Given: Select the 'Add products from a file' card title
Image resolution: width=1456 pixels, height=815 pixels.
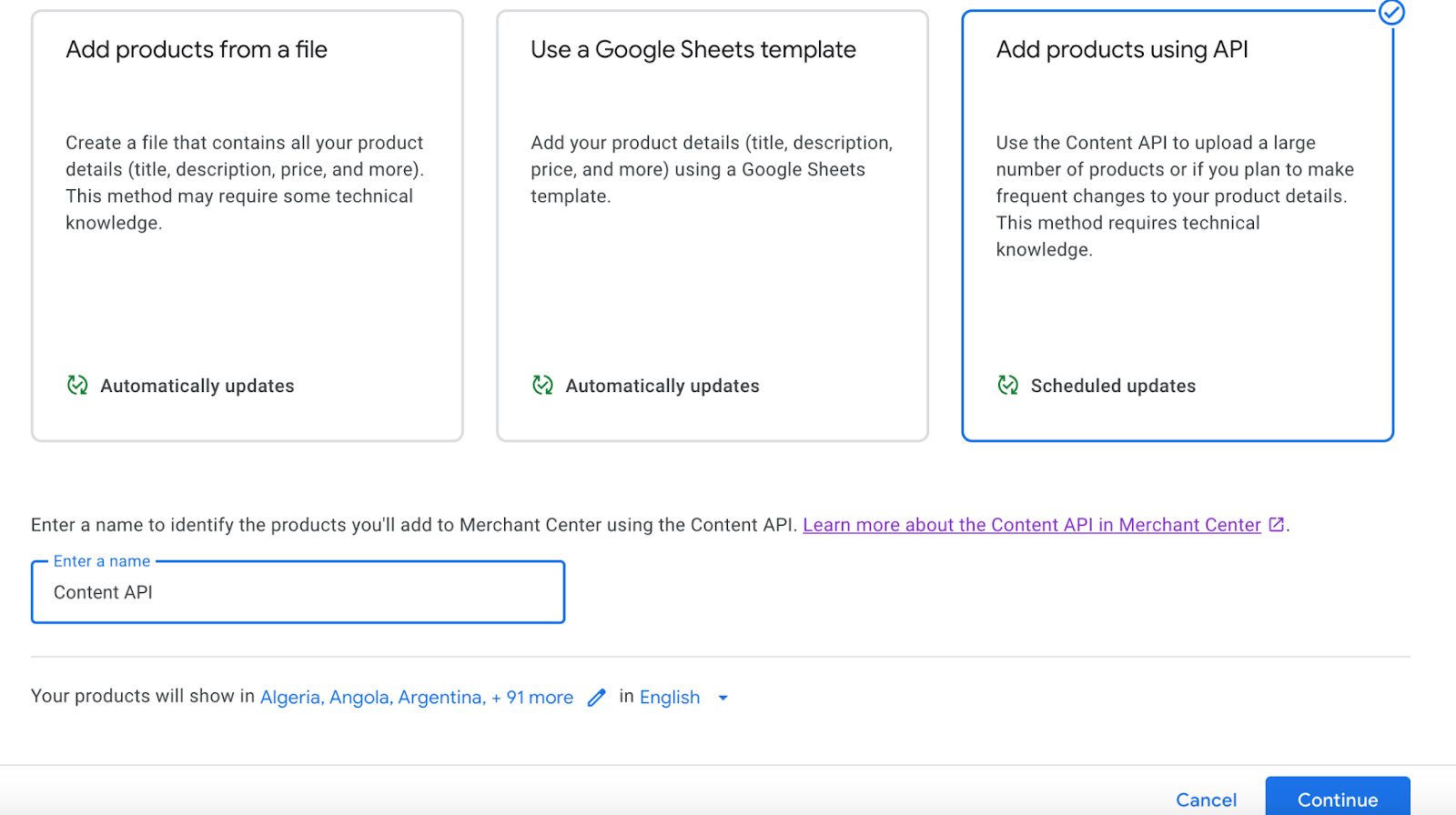Looking at the screenshot, I should (x=197, y=49).
